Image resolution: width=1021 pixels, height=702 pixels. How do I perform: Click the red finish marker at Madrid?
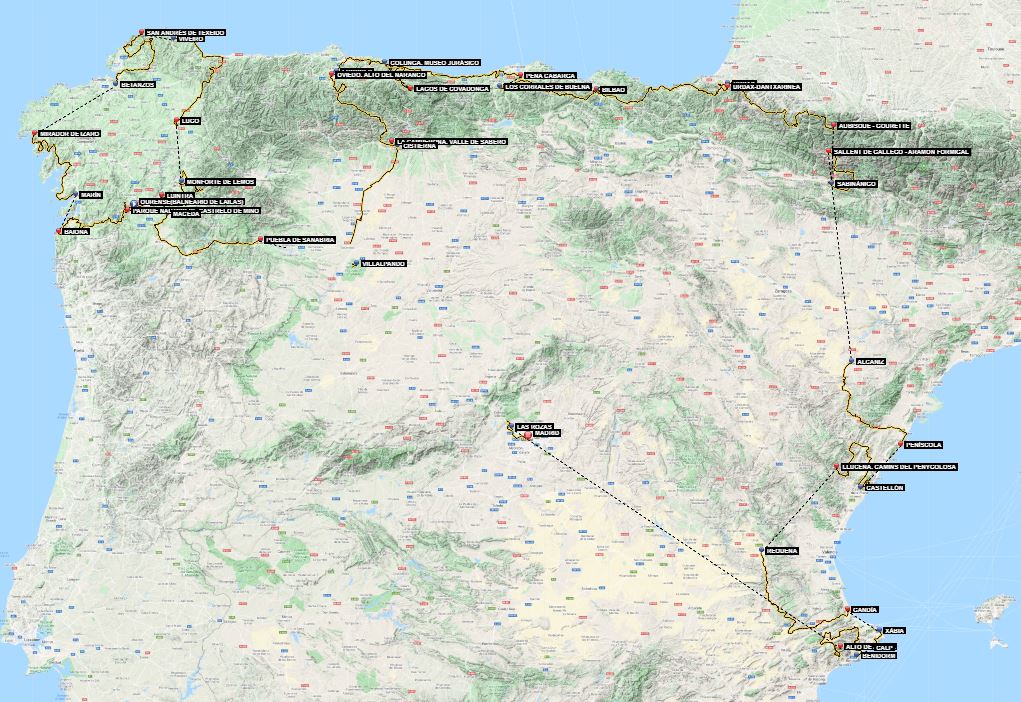click(x=528, y=434)
